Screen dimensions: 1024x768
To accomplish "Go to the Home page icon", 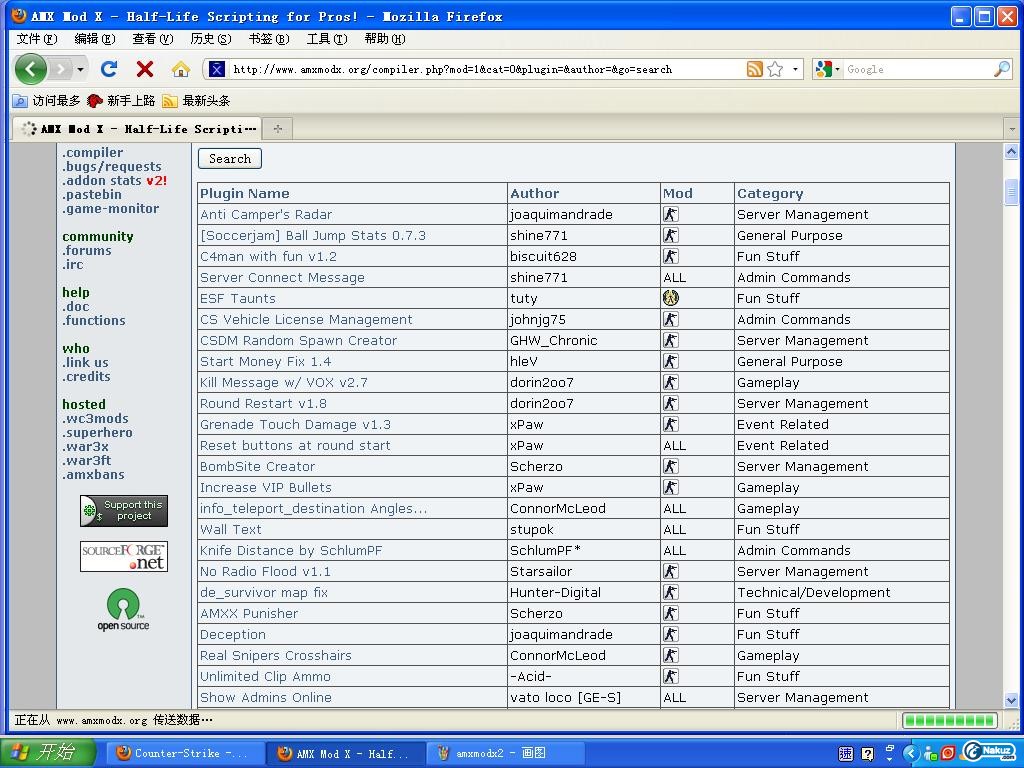I will 181,69.
